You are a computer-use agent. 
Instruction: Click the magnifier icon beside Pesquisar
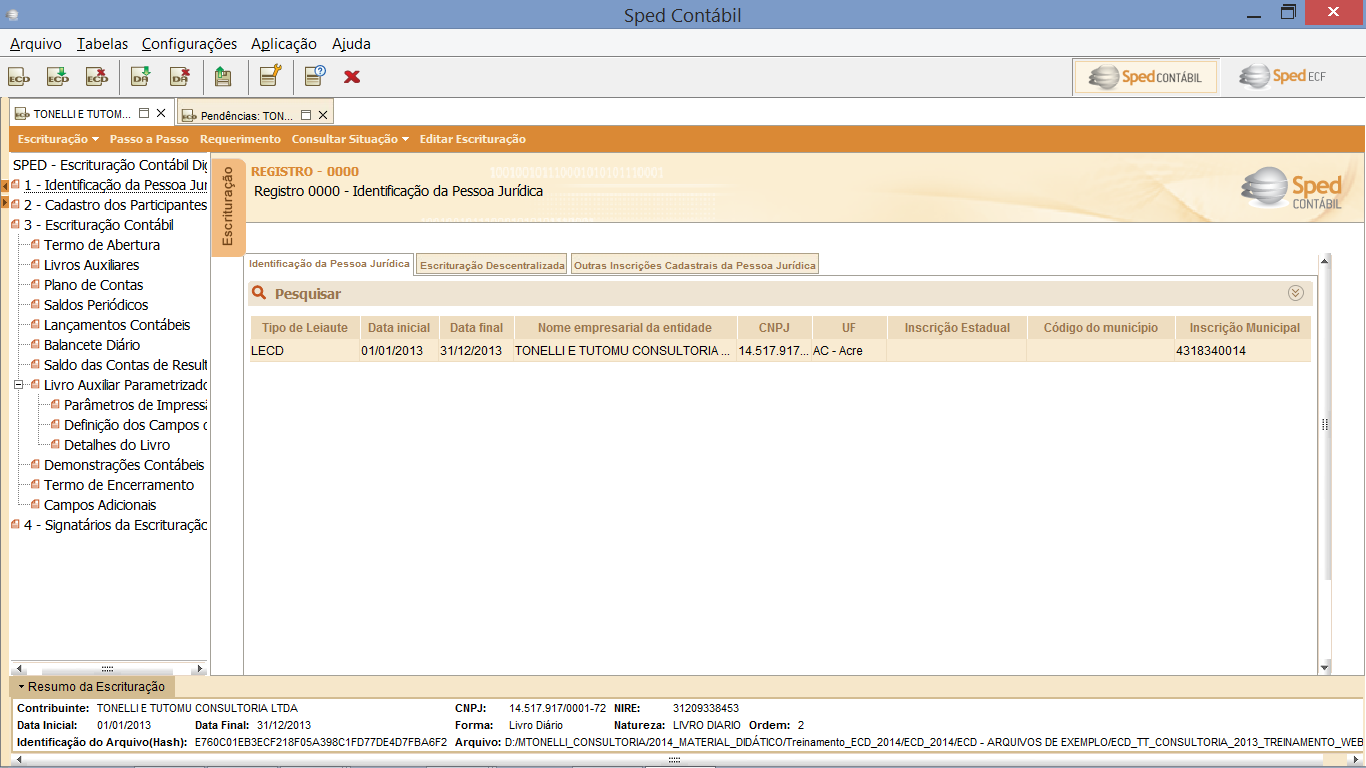tap(259, 293)
